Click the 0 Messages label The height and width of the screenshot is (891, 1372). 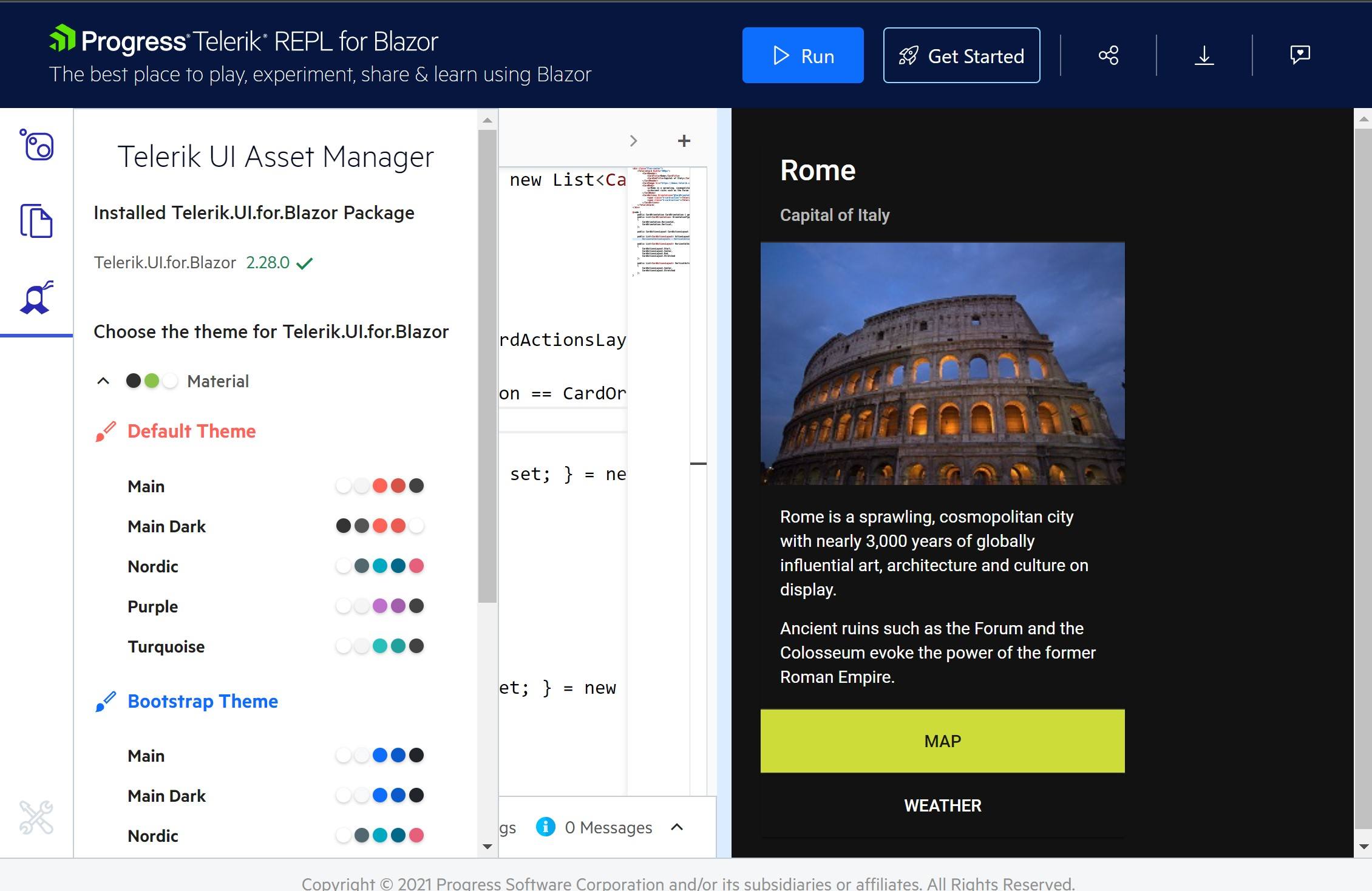(608, 827)
